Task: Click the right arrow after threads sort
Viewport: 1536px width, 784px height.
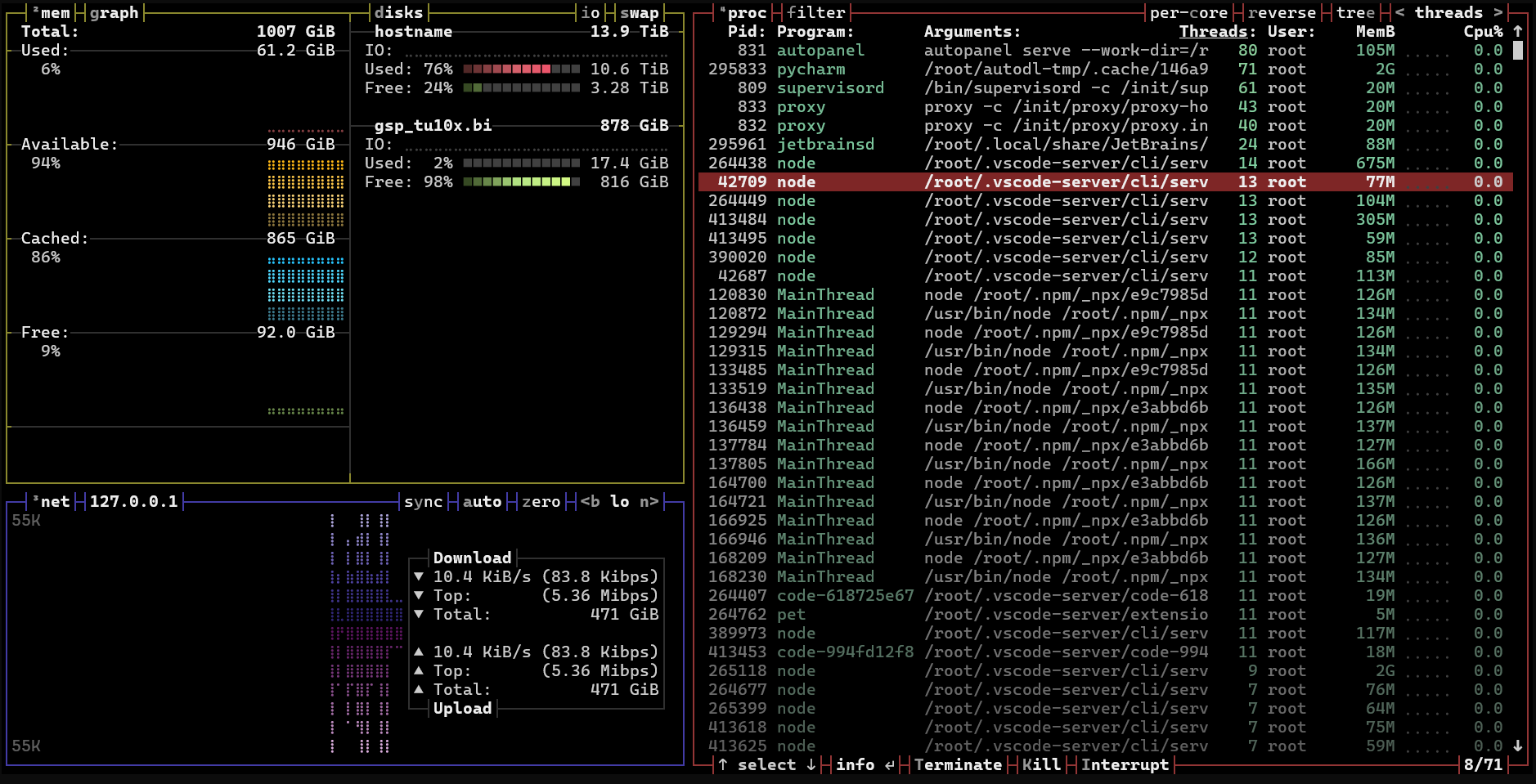Action: point(1498,12)
